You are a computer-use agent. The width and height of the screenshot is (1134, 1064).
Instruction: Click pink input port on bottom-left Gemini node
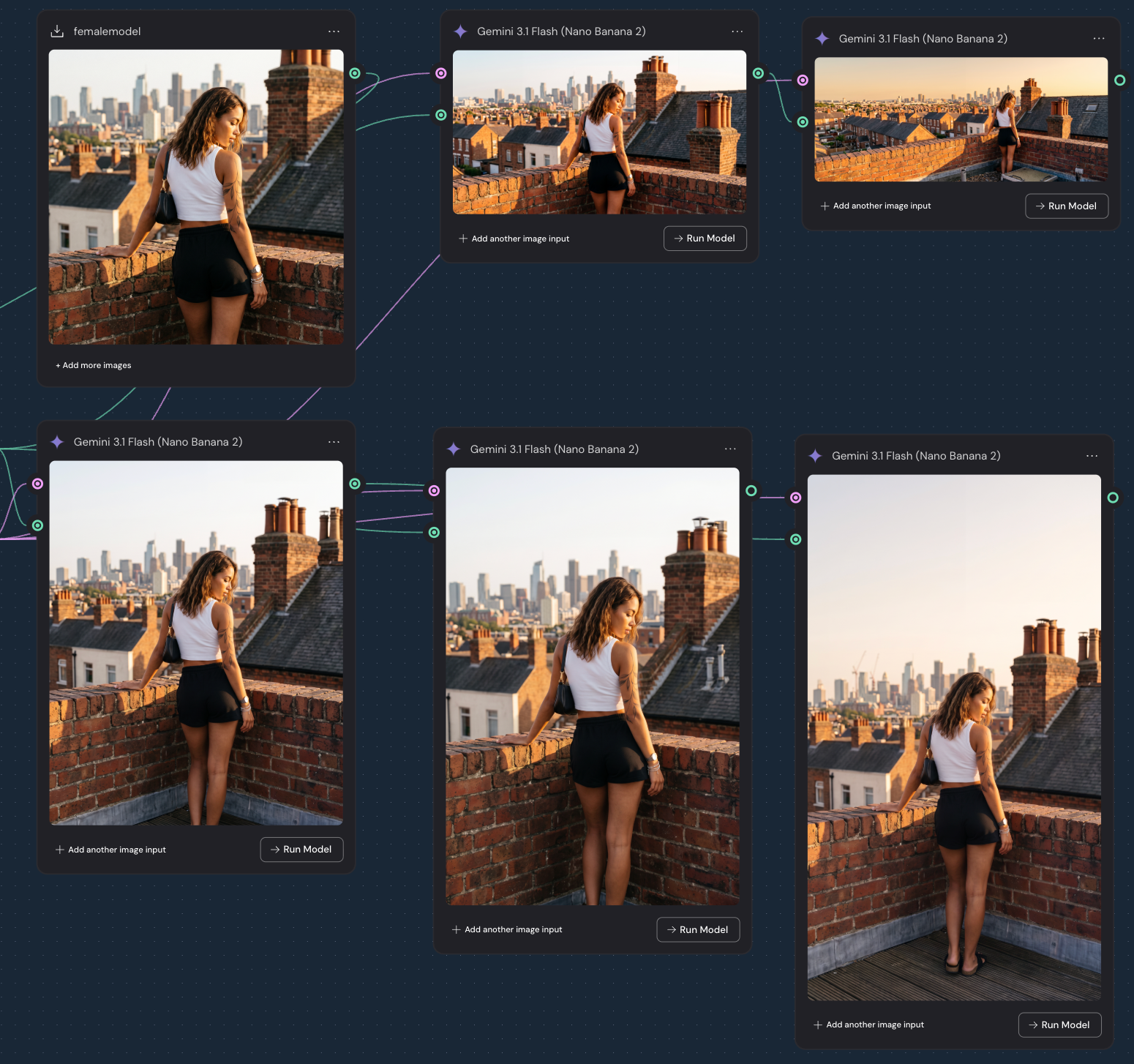click(37, 484)
